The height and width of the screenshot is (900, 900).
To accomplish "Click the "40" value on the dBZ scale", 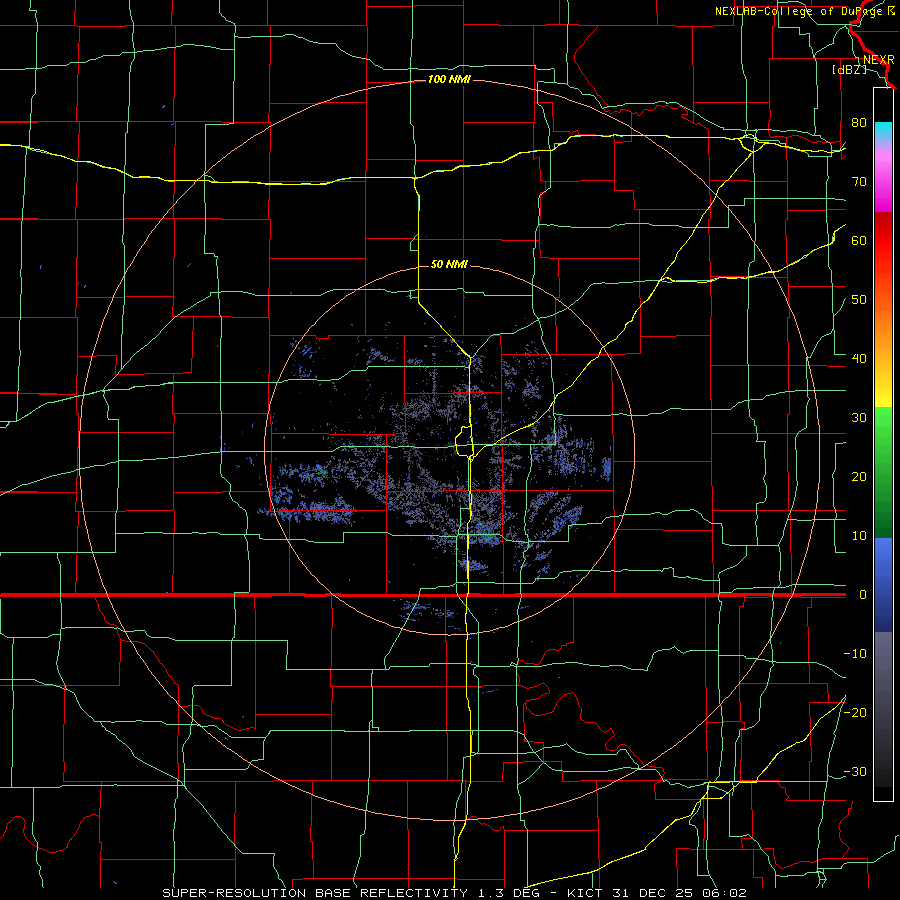I will (x=859, y=359).
